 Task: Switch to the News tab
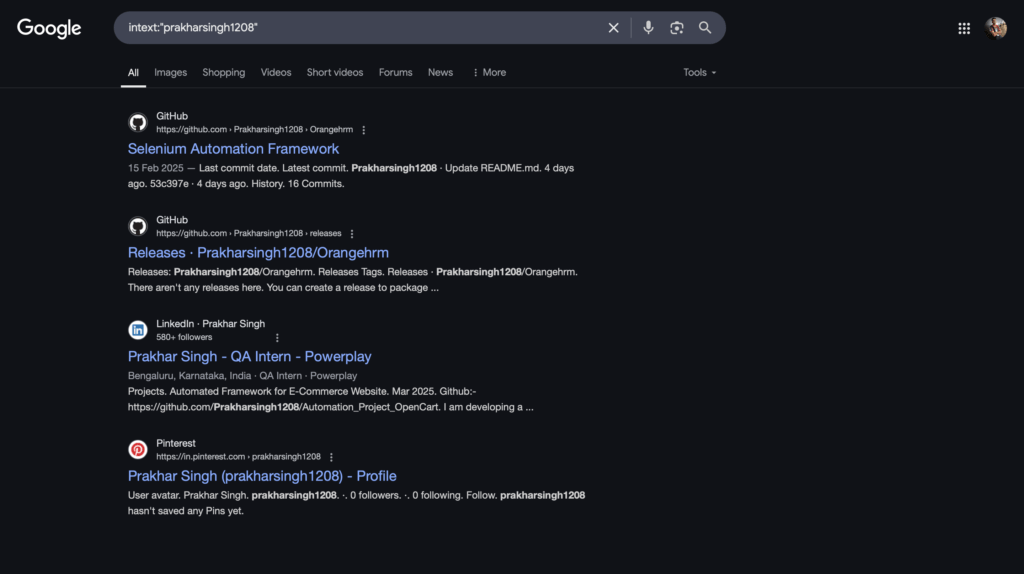440,72
